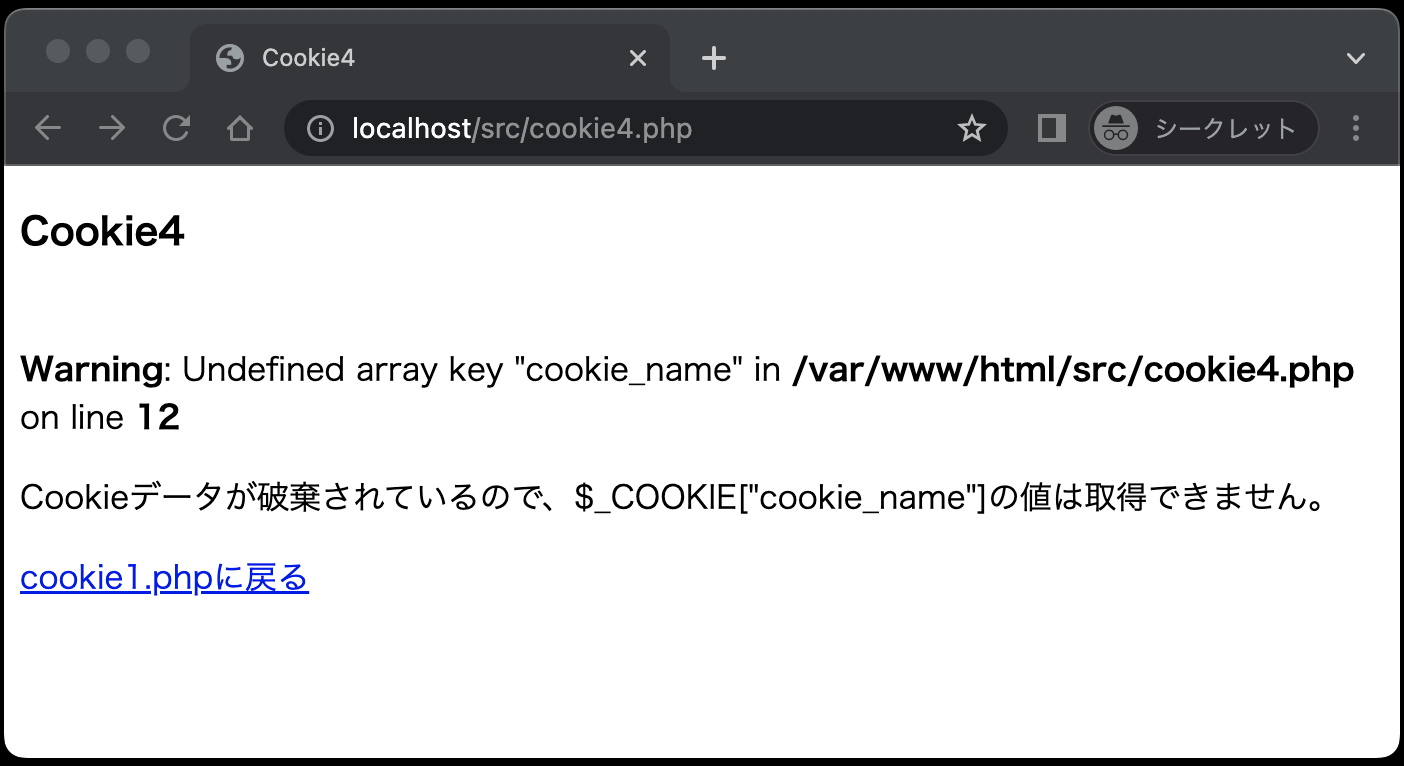The image size is (1404, 766).
Task: Click the browser back arrow
Action: point(48,128)
